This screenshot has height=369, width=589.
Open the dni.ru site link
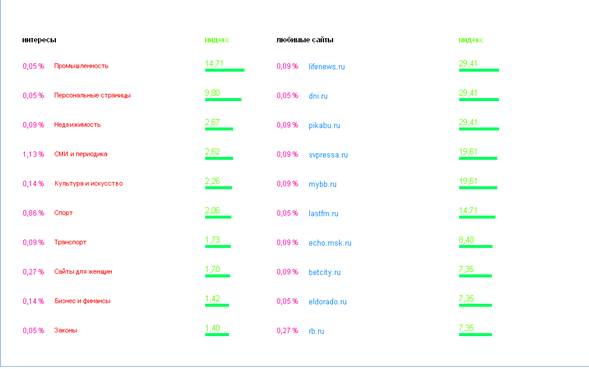coord(318,96)
